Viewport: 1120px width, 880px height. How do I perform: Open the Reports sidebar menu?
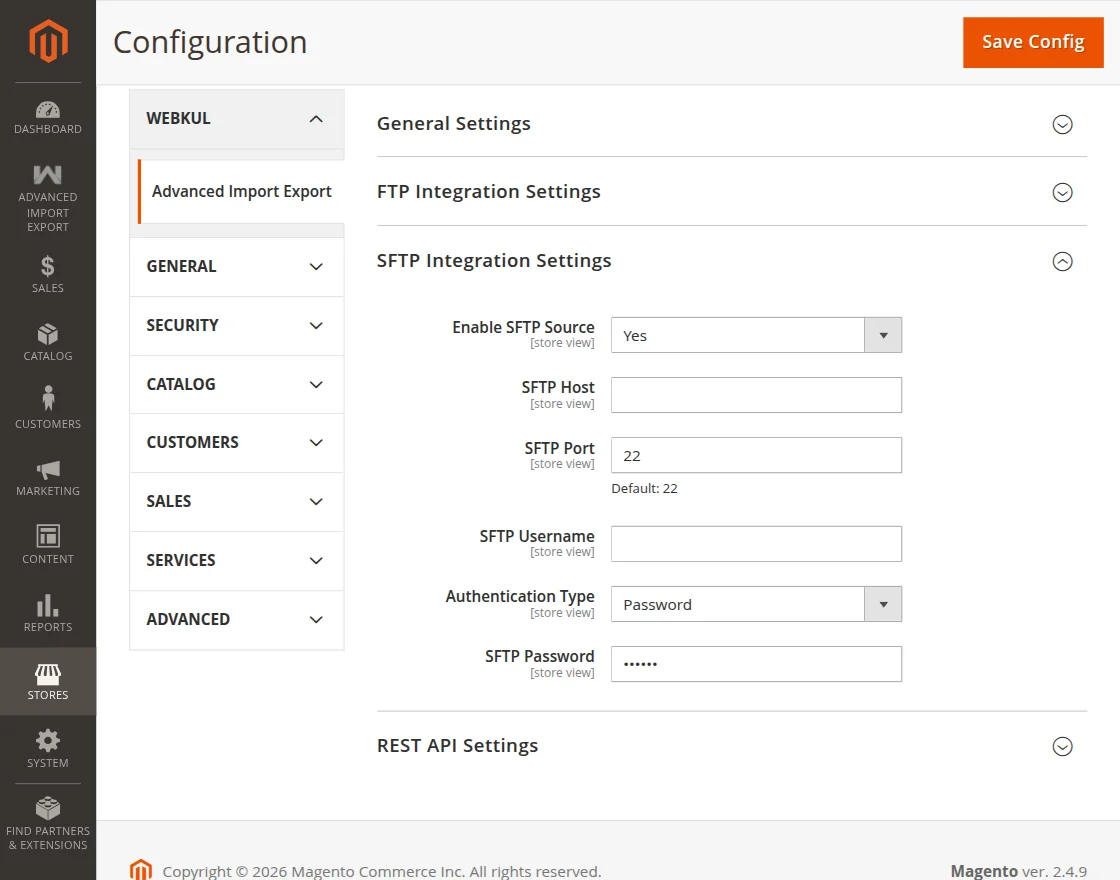pyautogui.click(x=48, y=614)
